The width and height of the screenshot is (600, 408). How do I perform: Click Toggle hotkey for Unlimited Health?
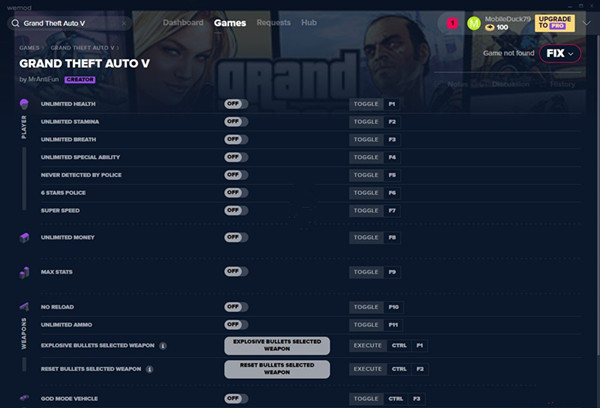[366, 104]
